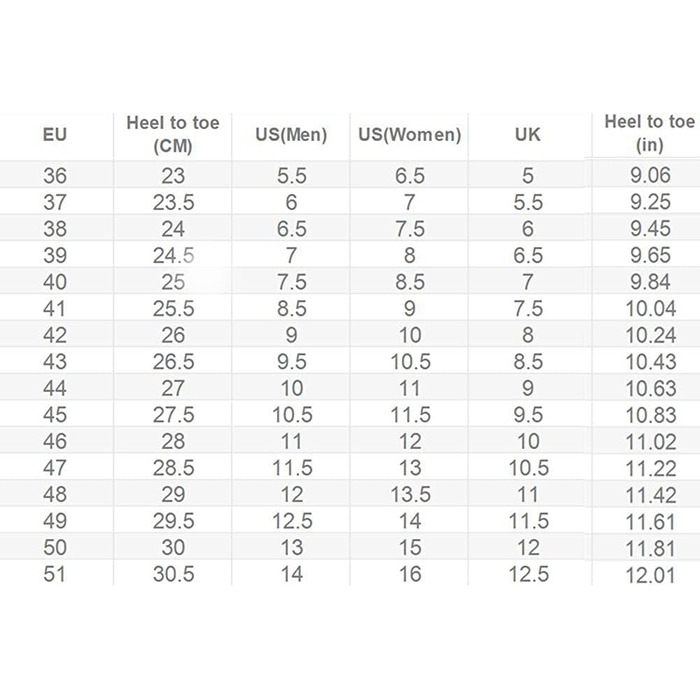The image size is (700, 700).
Task: Click the EU size 44 cell
Action: 56,389
